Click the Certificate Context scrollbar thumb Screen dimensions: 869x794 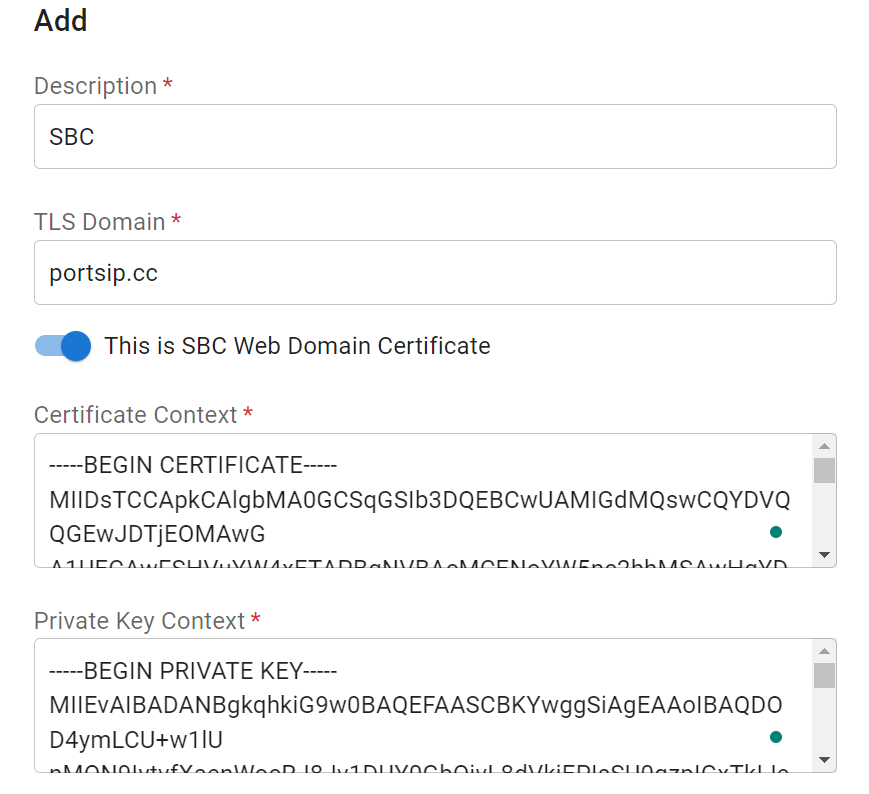[x=824, y=470]
